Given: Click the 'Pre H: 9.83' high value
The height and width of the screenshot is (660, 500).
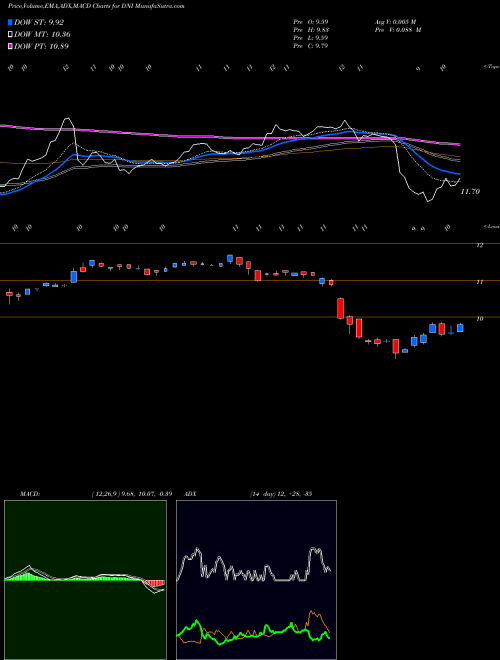Looking at the screenshot, I should tap(311, 30).
